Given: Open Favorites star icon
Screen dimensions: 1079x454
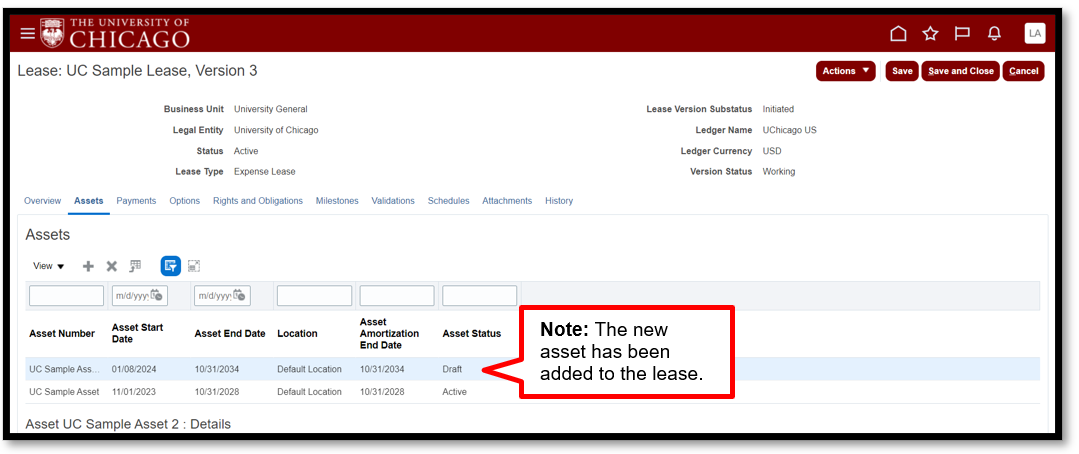Looking at the screenshot, I should tap(930, 34).
